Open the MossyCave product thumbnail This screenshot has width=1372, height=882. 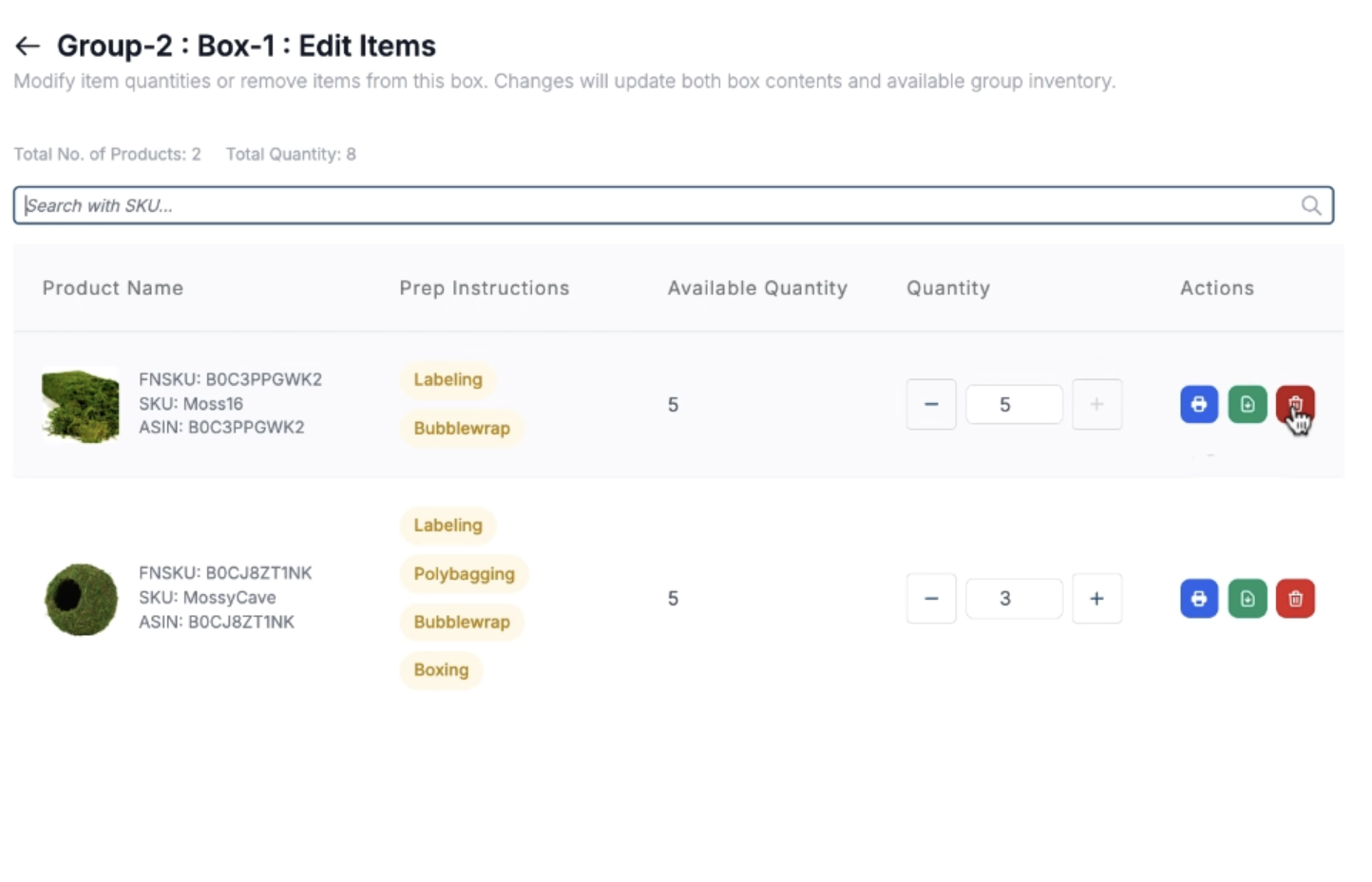(81, 599)
